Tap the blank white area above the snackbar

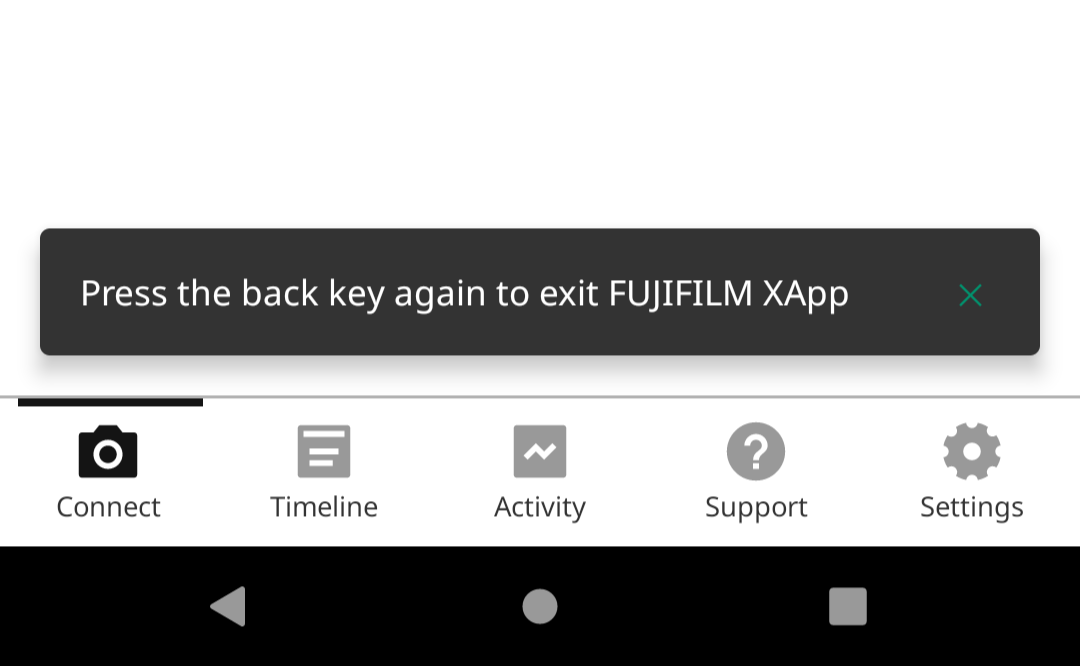(540, 110)
